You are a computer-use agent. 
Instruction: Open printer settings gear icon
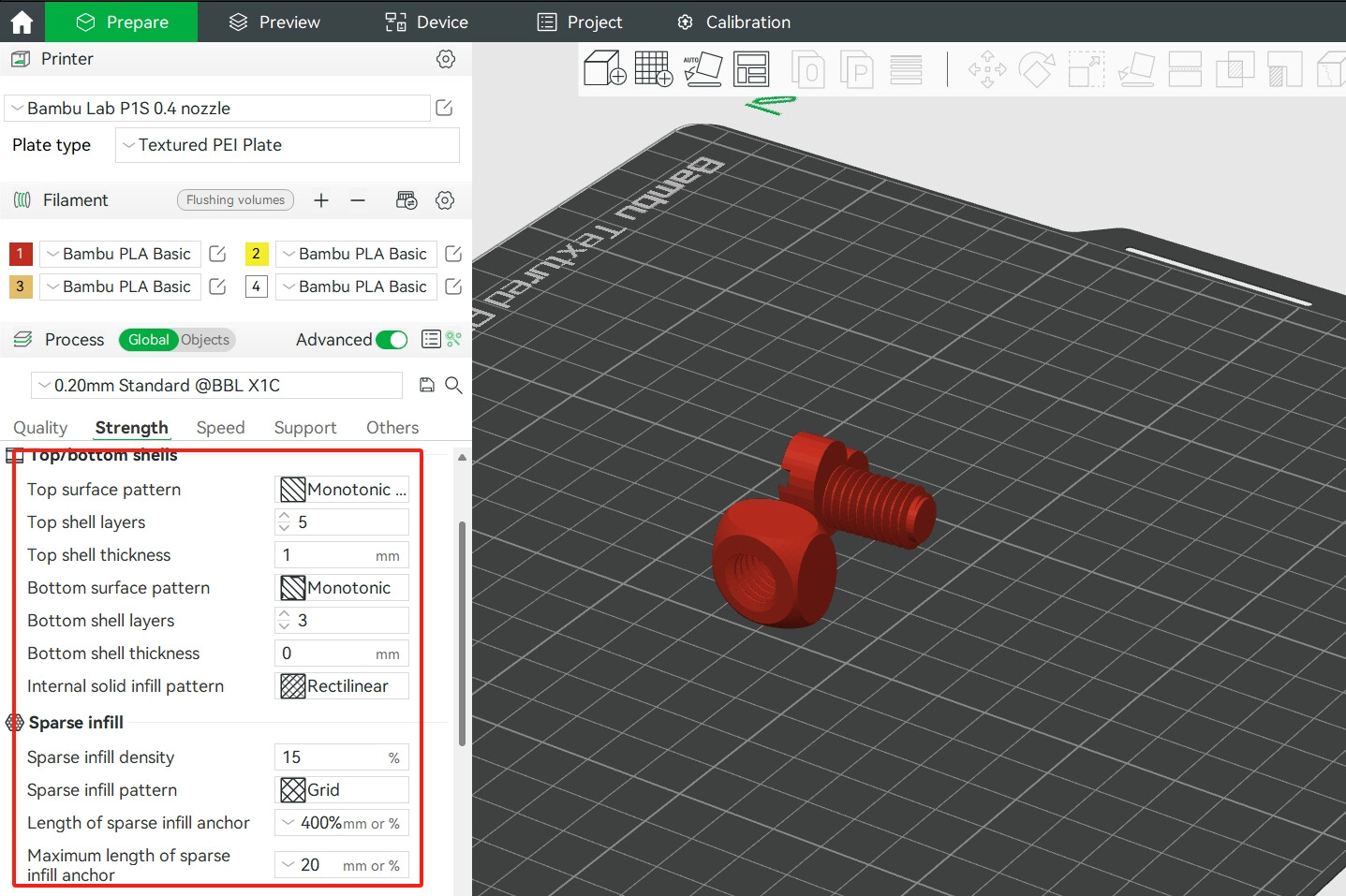(446, 59)
